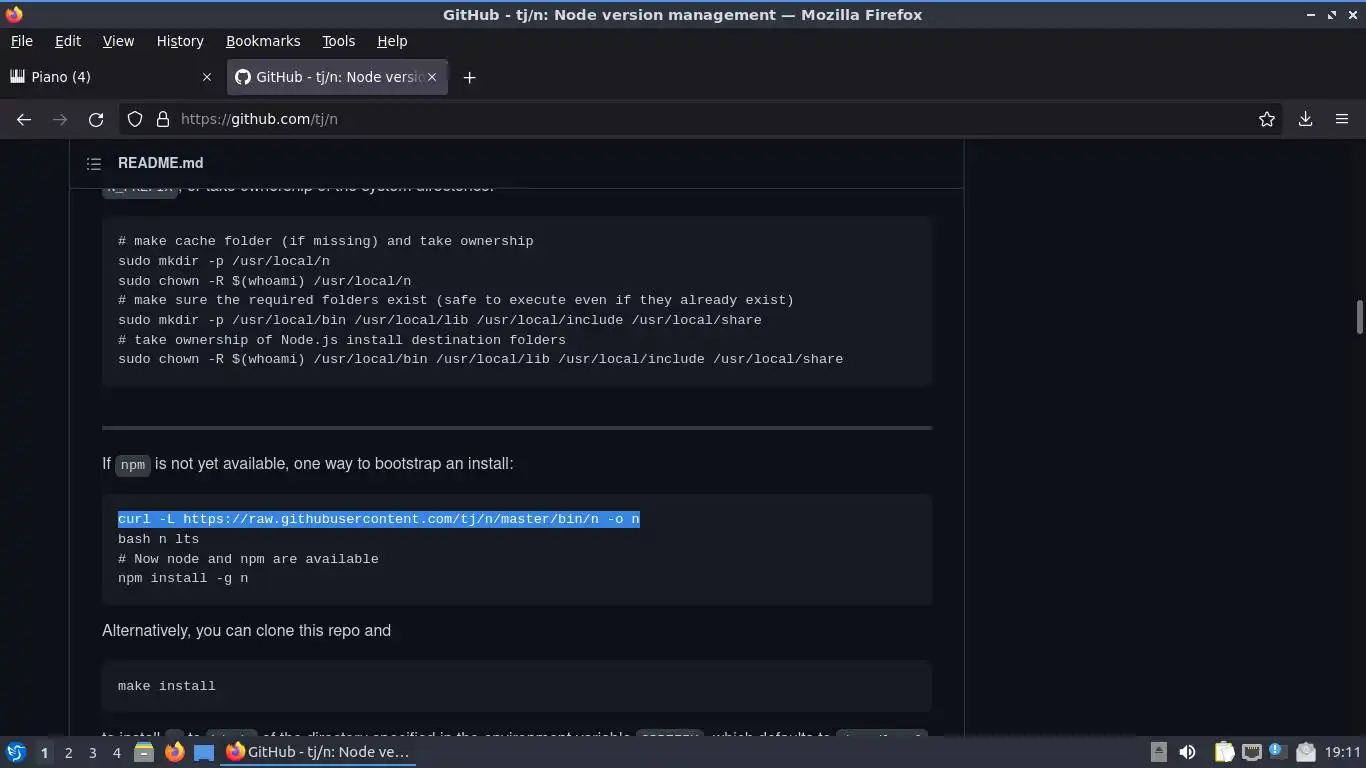Open the network connection tray icon
The width and height of the screenshot is (1366, 768).
pyautogui.click(x=1251, y=752)
